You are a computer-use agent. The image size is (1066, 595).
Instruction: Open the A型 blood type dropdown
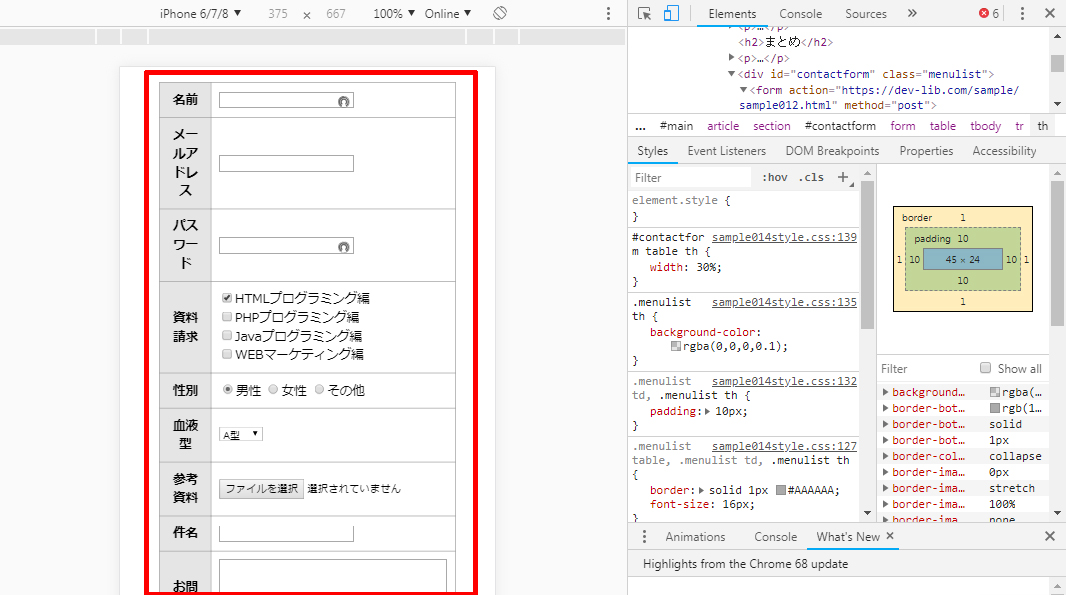coord(241,434)
